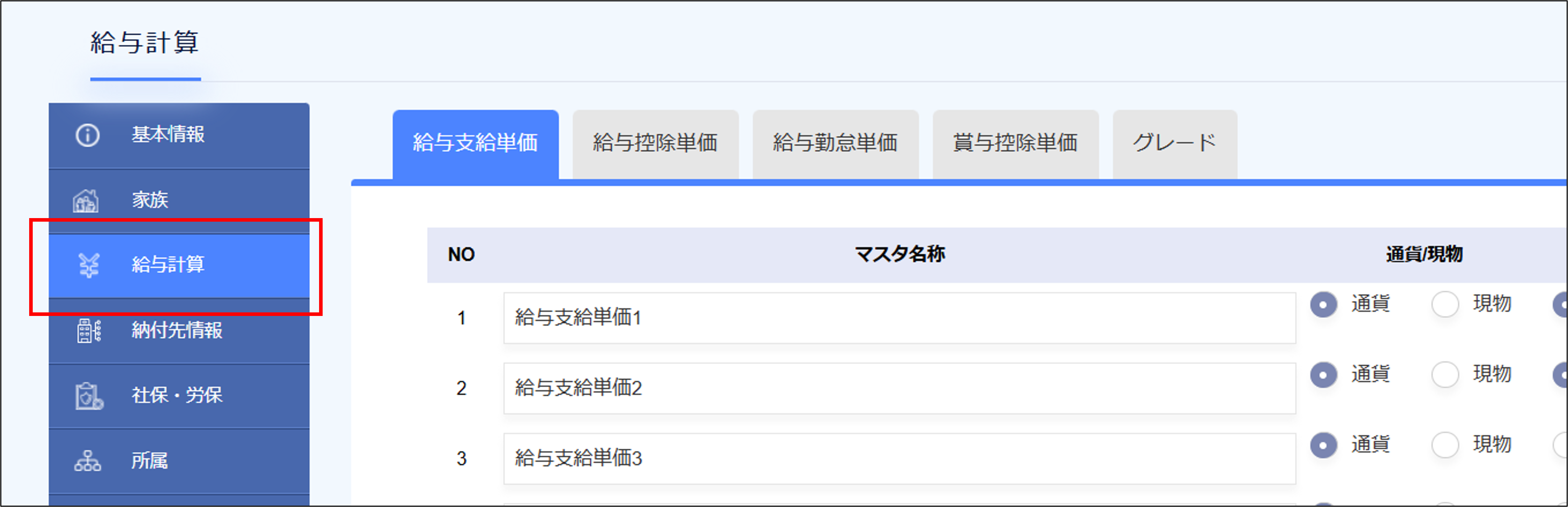Click the org chart icon beside 所属
This screenshot has height=507, width=1568.
pos(88,461)
